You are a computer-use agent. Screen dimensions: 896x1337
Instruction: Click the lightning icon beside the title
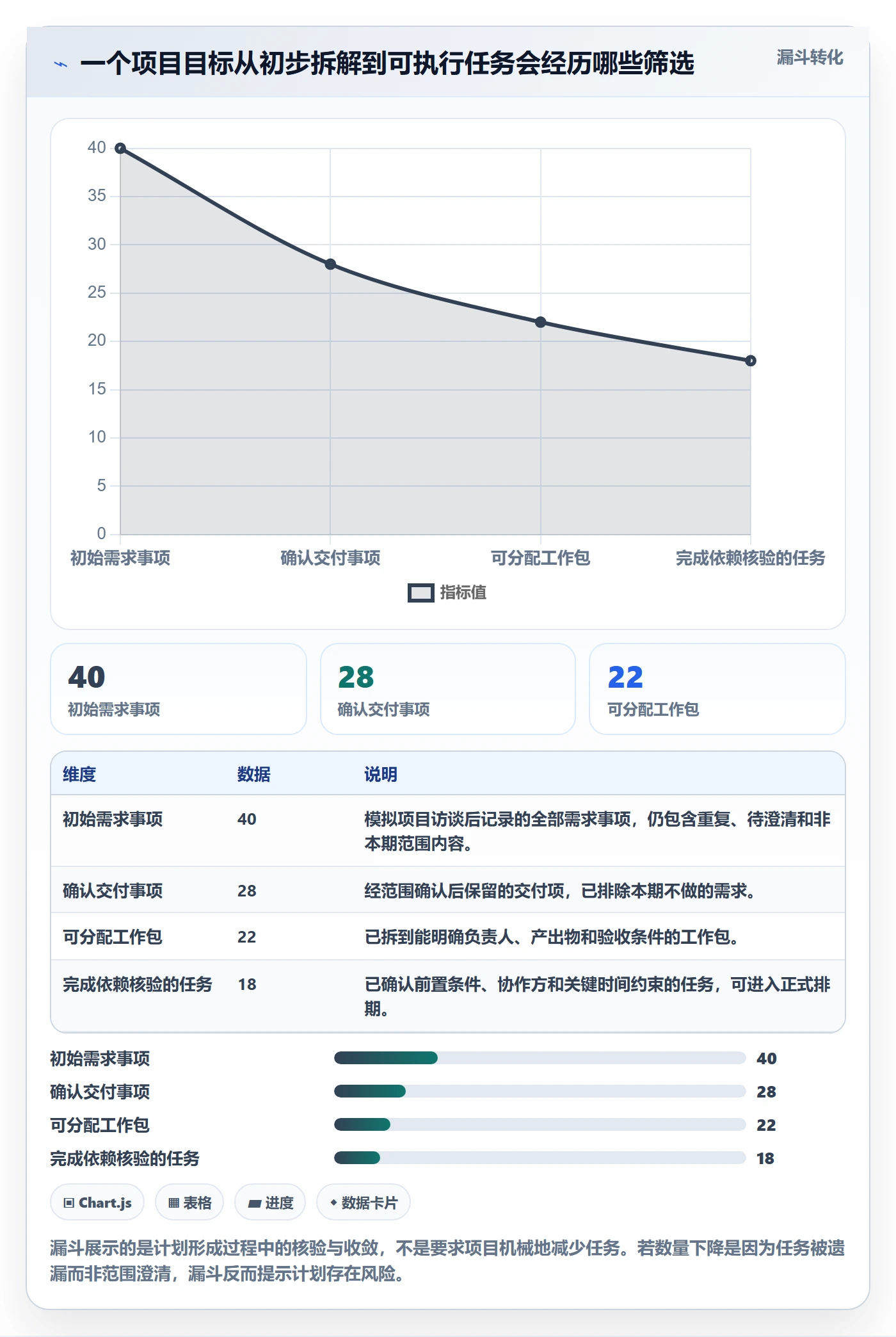click(61, 64)
